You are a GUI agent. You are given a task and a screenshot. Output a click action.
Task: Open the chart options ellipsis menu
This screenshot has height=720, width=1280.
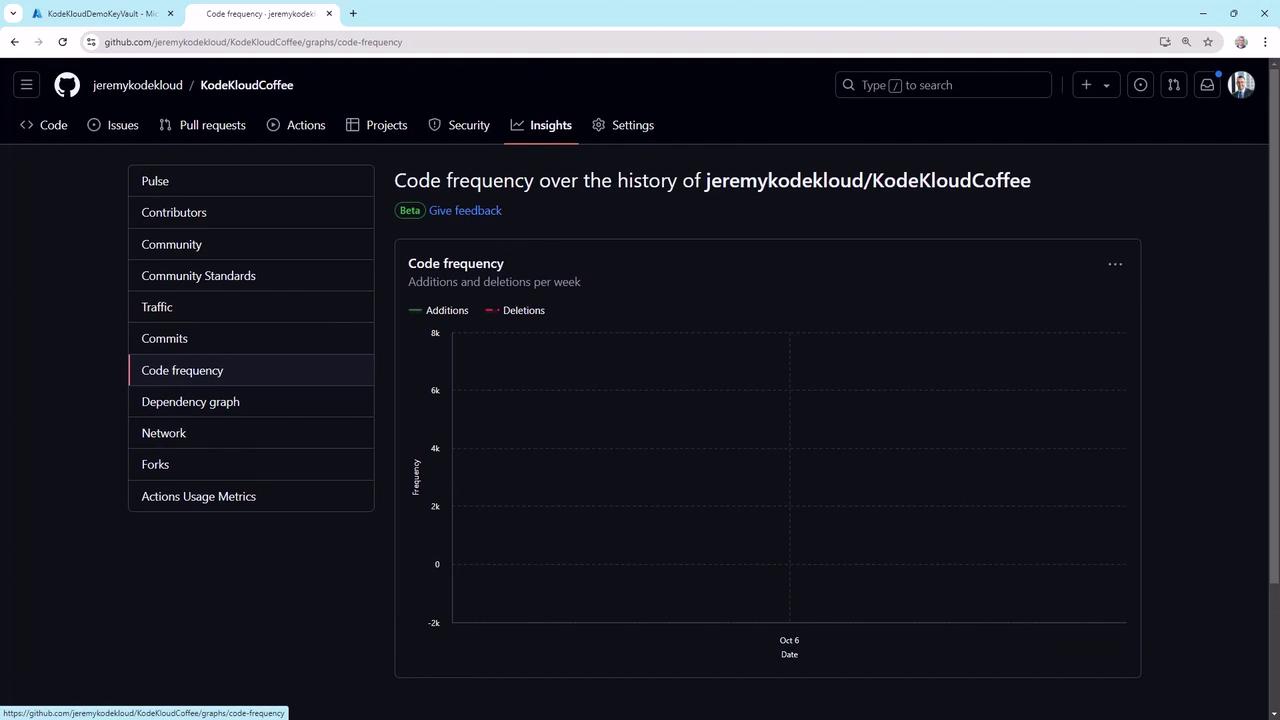pyautogui.click(x=1115, y=264)
